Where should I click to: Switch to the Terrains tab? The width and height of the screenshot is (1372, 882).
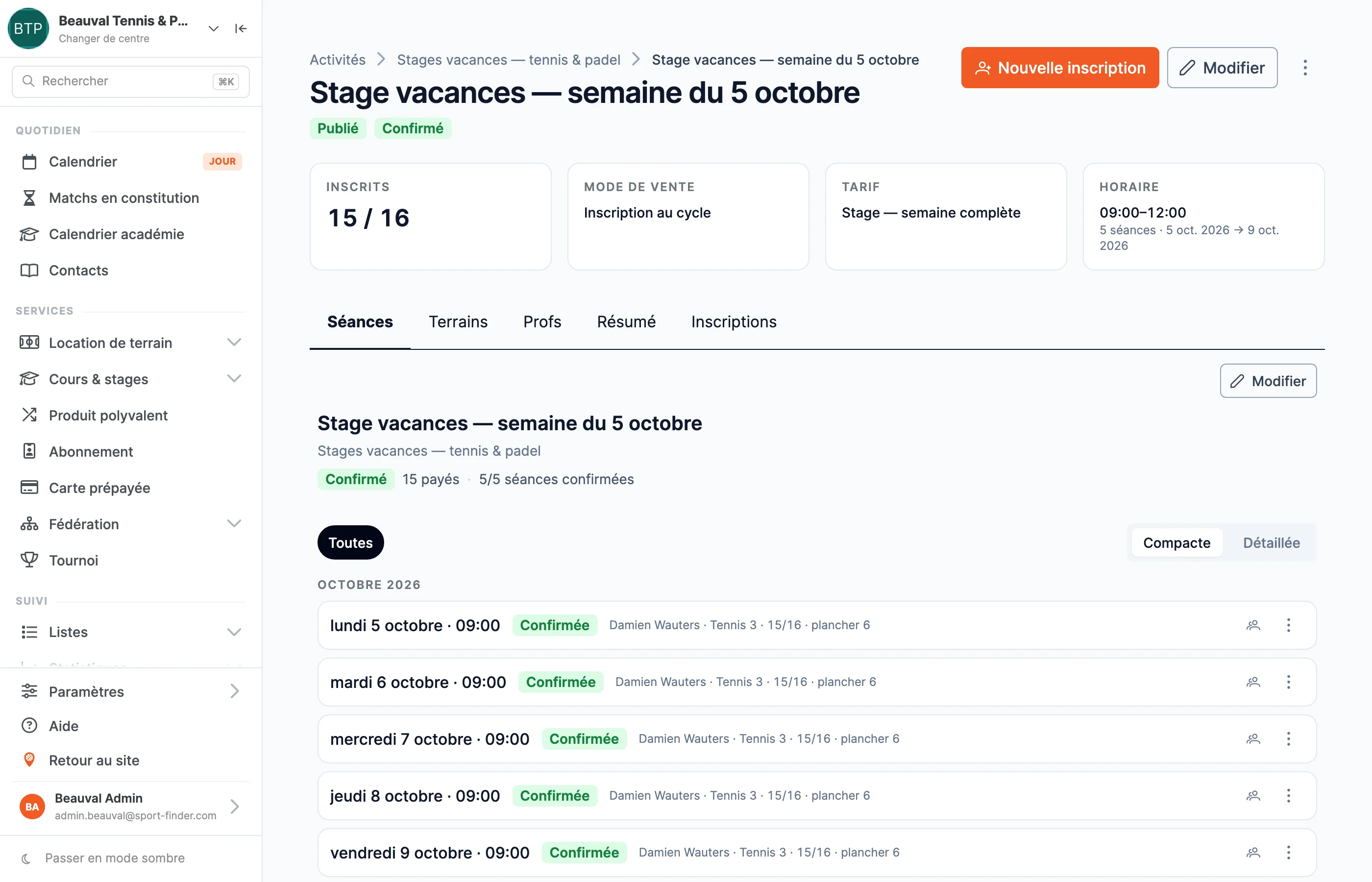458,322
